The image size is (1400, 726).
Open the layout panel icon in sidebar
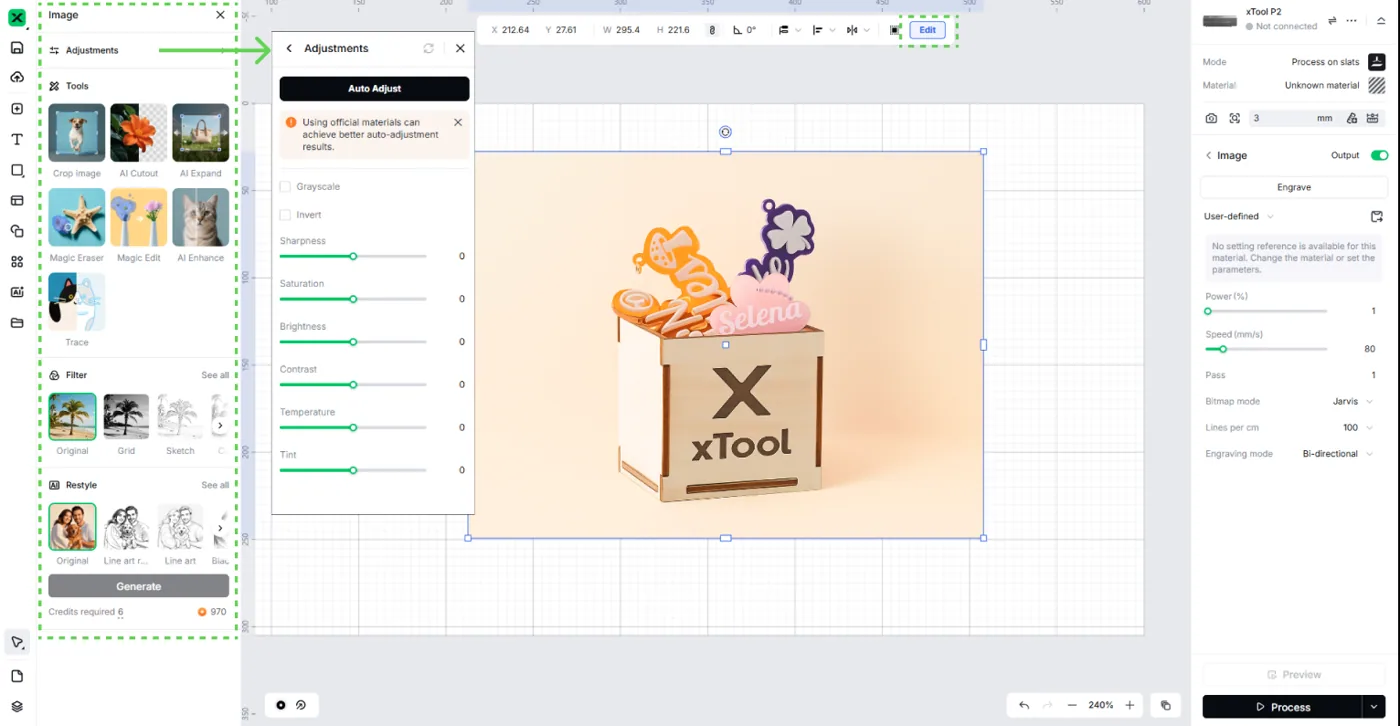[17, 201]
